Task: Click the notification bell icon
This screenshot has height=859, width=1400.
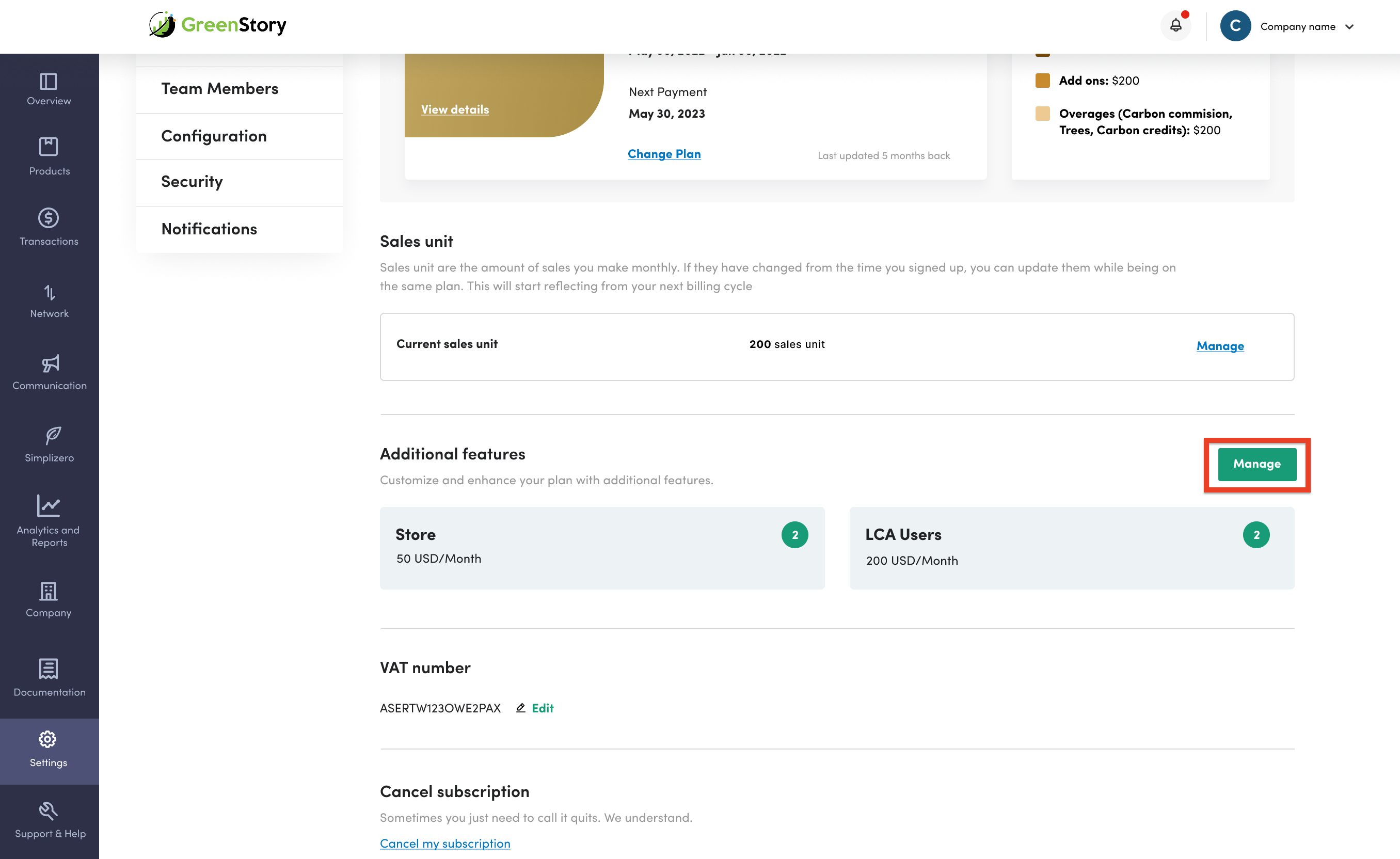Action: pyautogui.click(x=1175, y=26)
